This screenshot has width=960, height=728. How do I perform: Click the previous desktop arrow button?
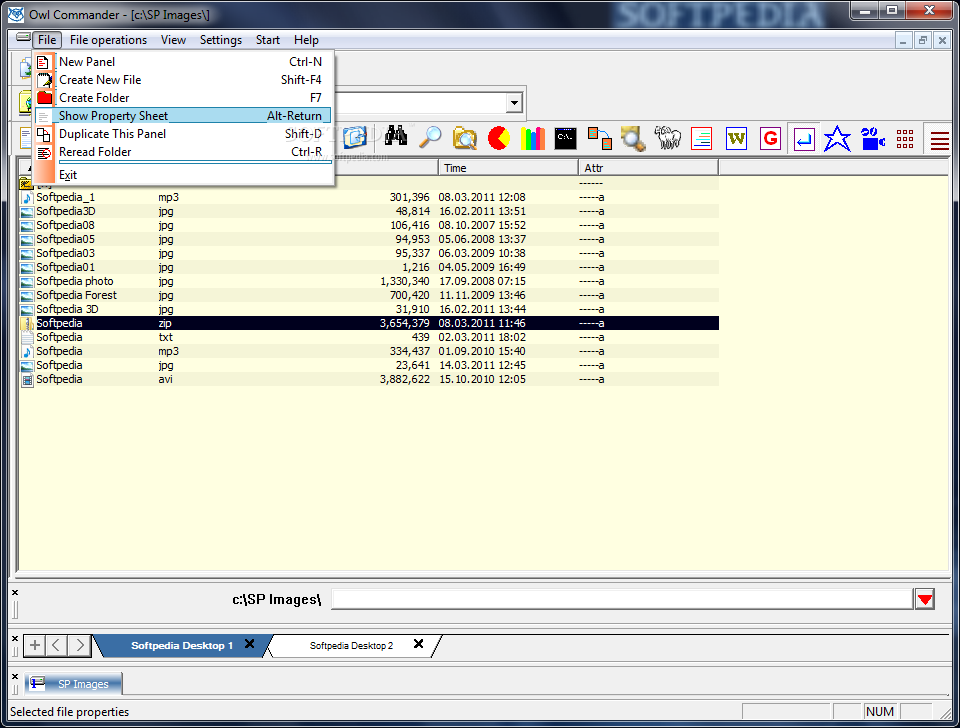(x=57, y=645)
